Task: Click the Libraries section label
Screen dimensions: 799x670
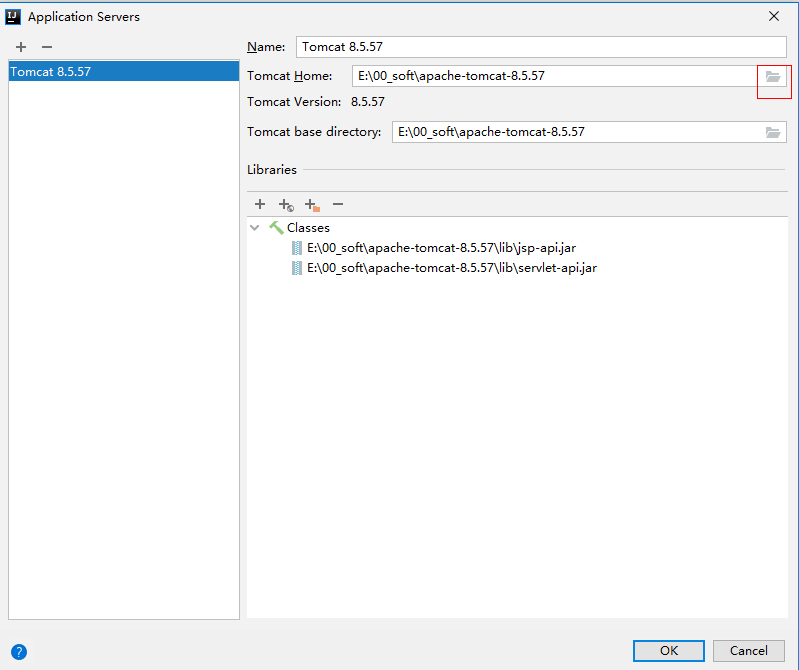Action: pos(272,170)
